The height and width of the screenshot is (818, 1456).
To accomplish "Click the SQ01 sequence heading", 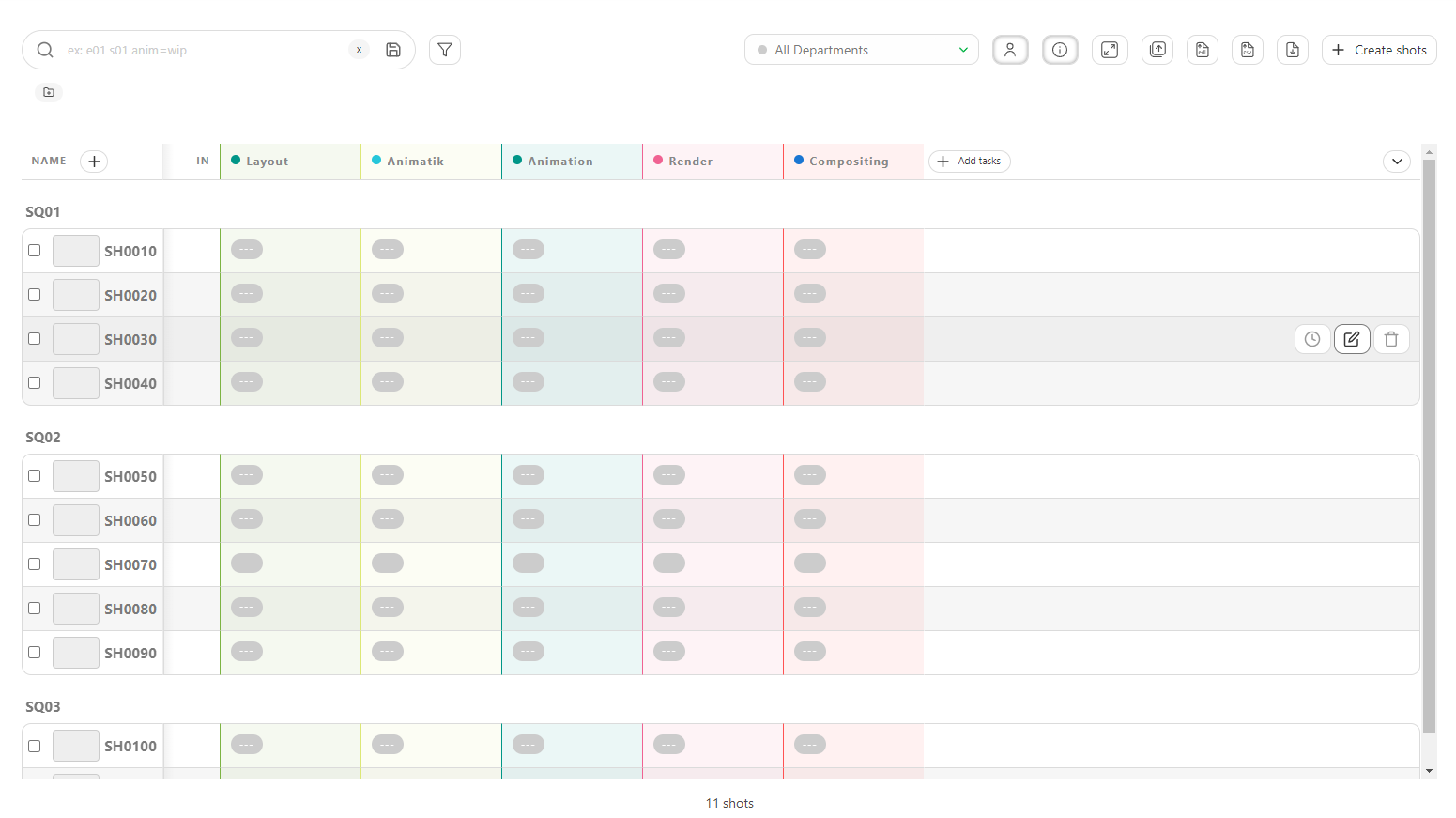I will [43, 212].
